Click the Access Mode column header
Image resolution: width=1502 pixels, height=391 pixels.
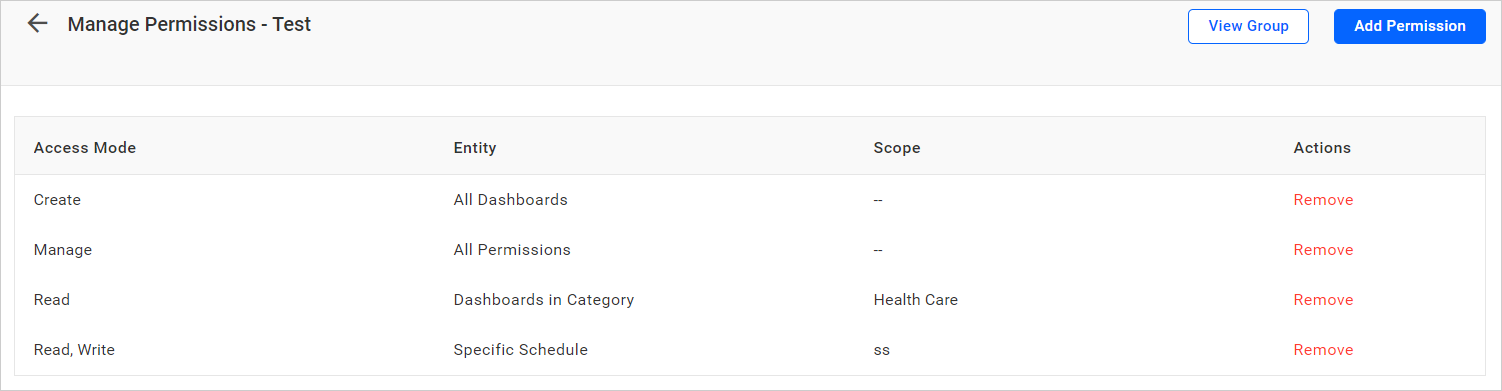[x=85, y=148]
